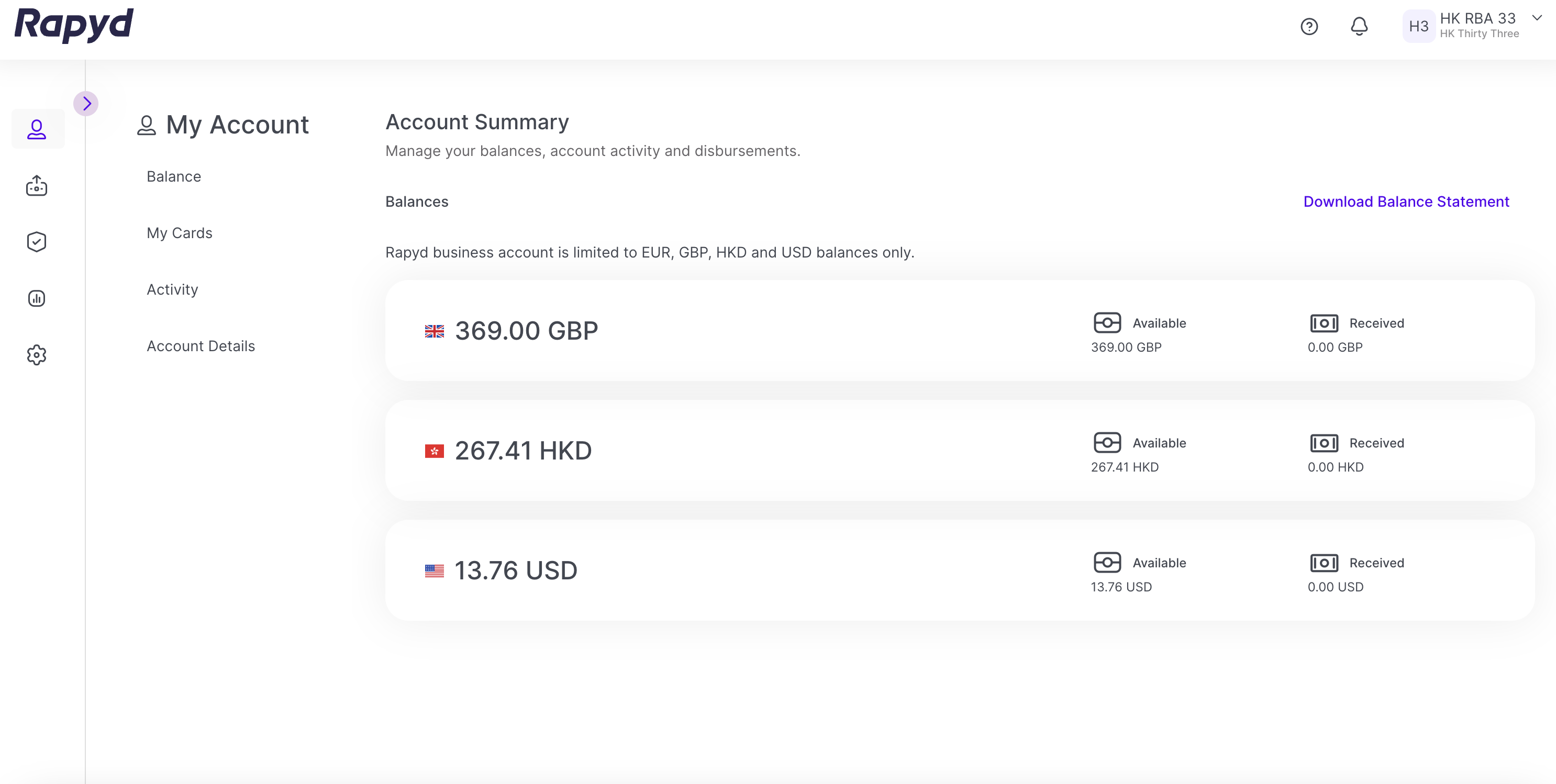1556x784 pixels.
Task: Click the GBP Available balance icon
Action: pos(1107,323)
